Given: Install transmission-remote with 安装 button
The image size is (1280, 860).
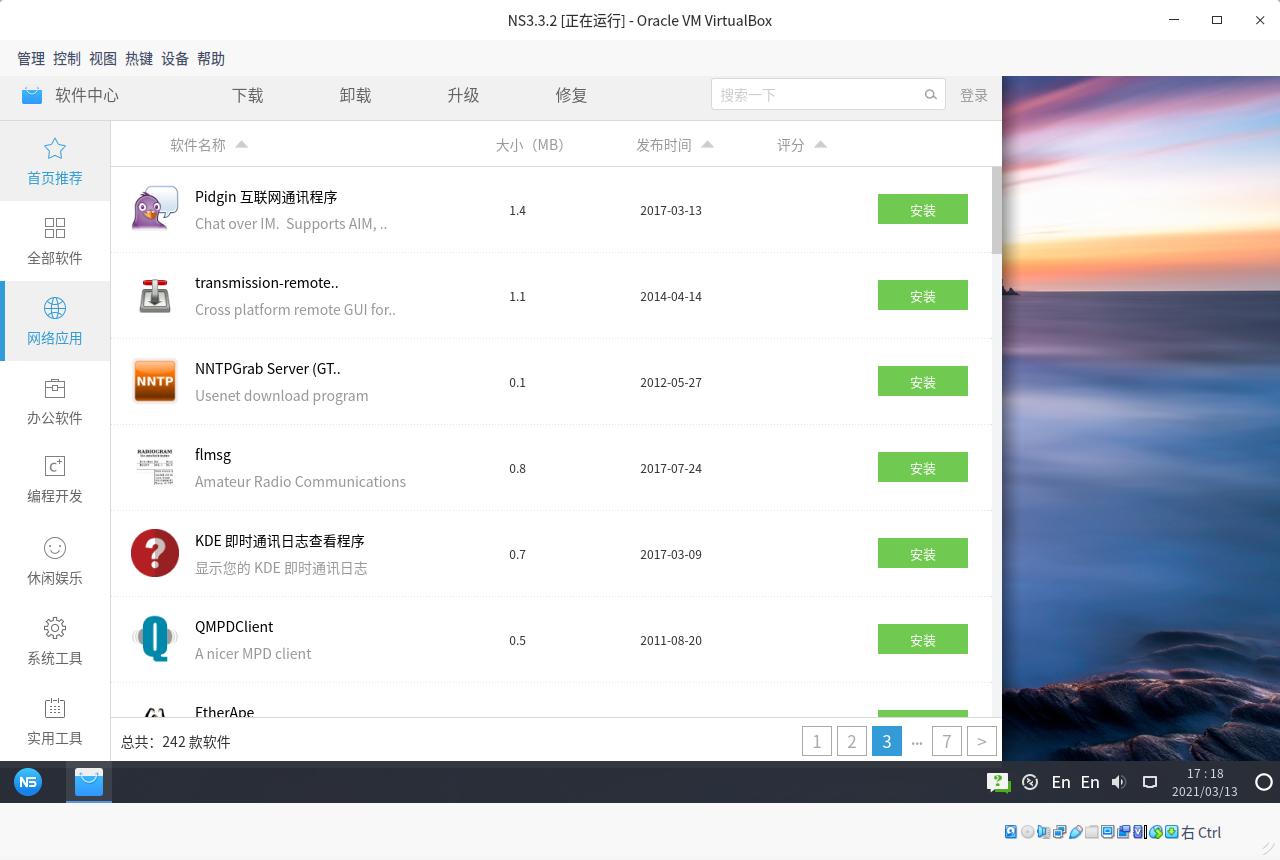Looking at the screenshot, I should [923, 295].
